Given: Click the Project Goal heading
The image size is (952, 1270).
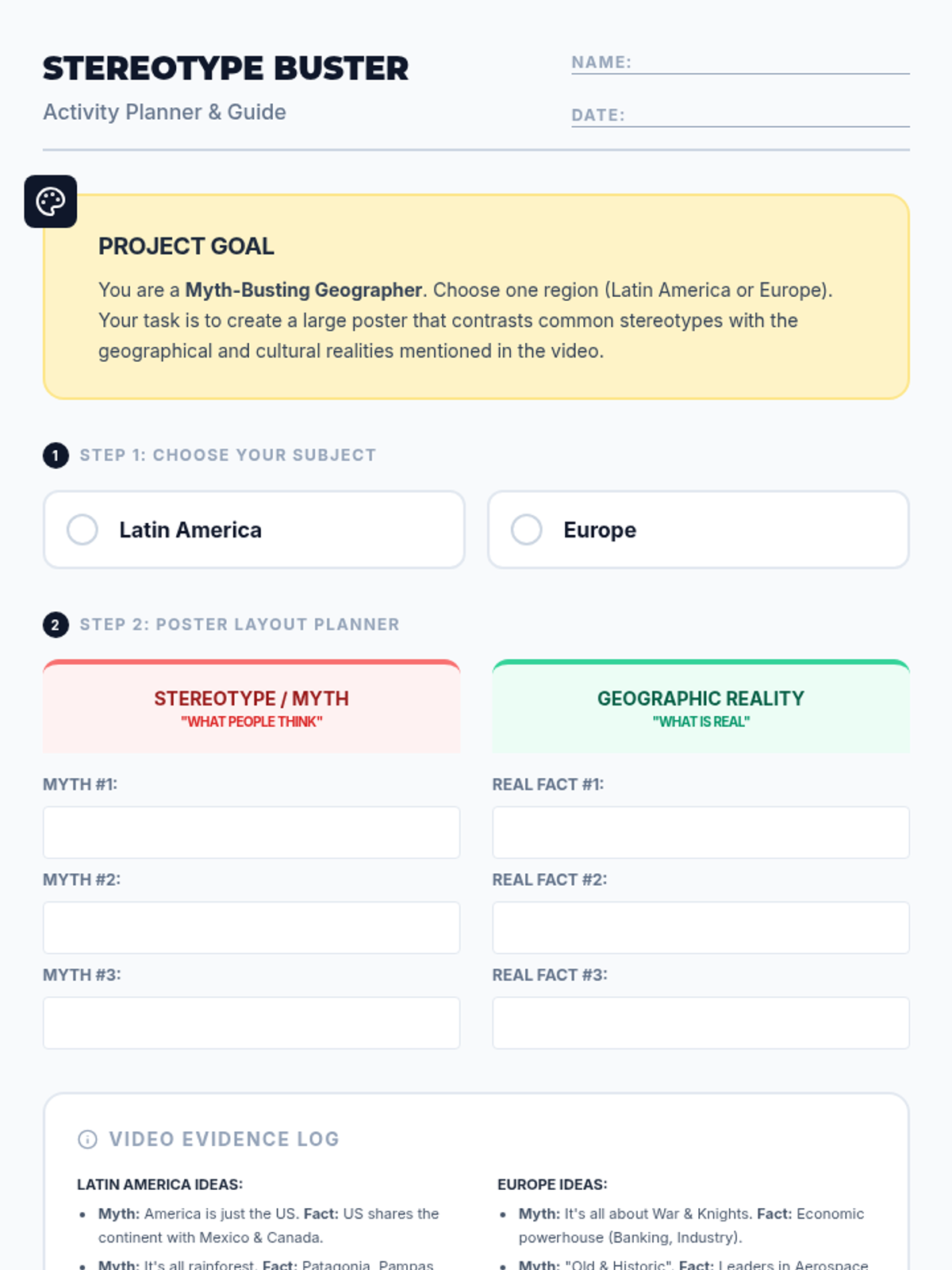Looking at the screenshot, I should 186,247.
